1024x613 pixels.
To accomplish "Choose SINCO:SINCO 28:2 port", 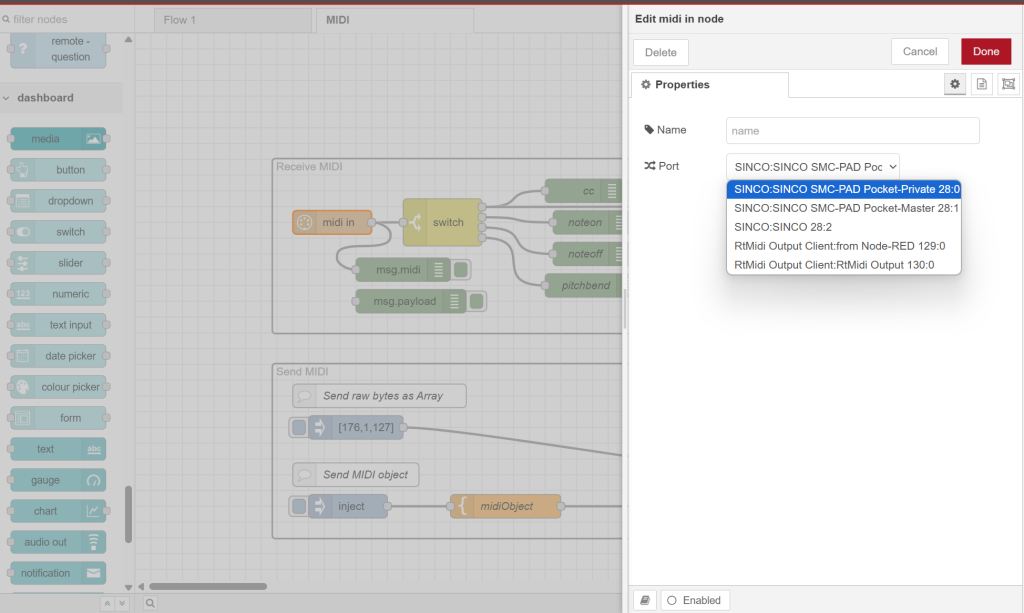I will (x=844, y=227).
